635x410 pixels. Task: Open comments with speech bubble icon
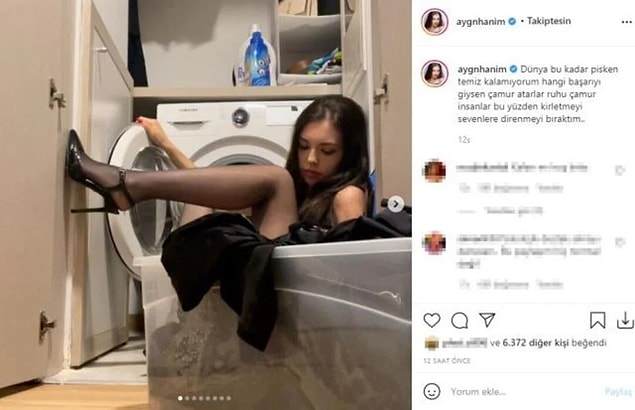(x=459, y=320)
